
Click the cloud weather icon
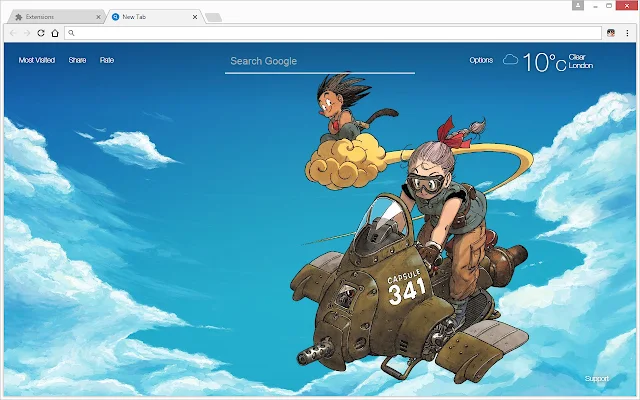point(510,60)
